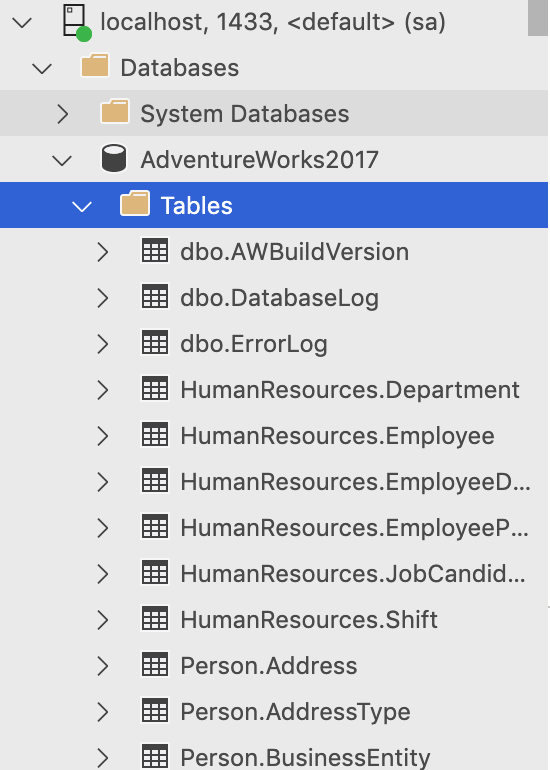Select the Person.BusinessEntity table

pyautogui.click(x=305, y=757)
